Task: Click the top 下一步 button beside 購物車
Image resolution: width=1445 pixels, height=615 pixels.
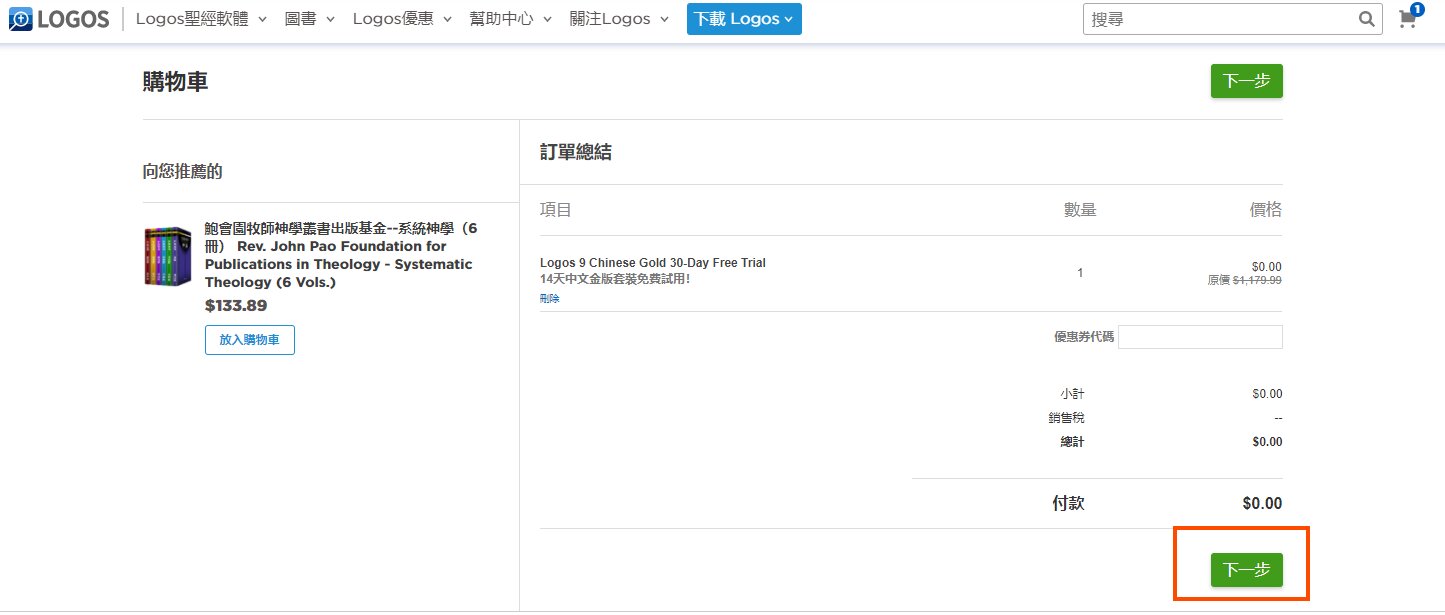Action: coord(1246,81)
